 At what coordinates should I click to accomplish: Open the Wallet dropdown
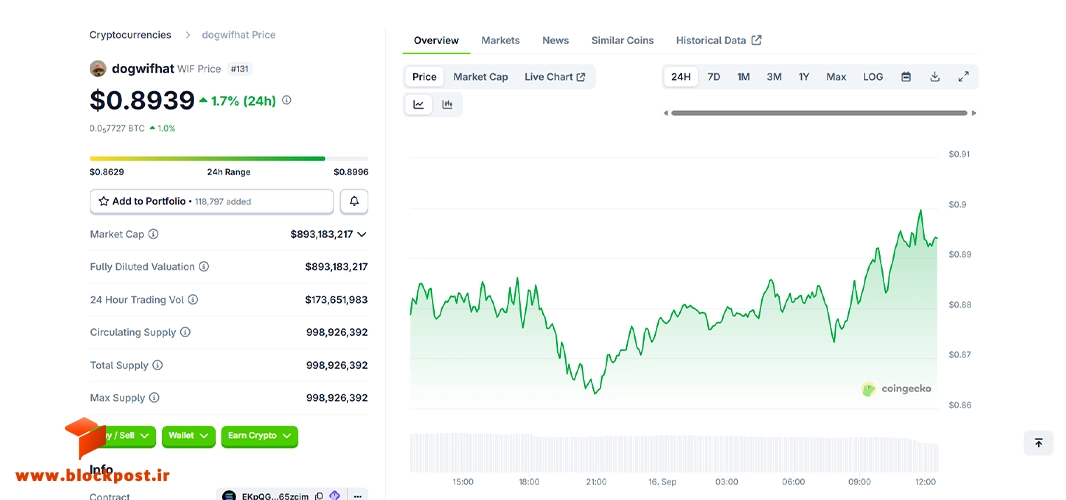pos(188,436)
